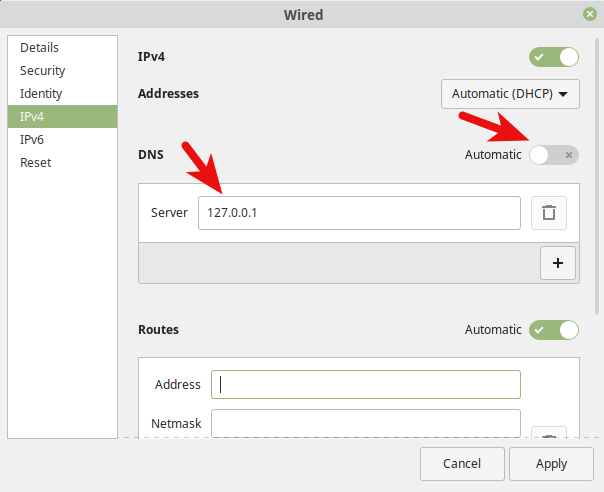
Task: Open the Details section in sidebar
Action: coord(40,48)
